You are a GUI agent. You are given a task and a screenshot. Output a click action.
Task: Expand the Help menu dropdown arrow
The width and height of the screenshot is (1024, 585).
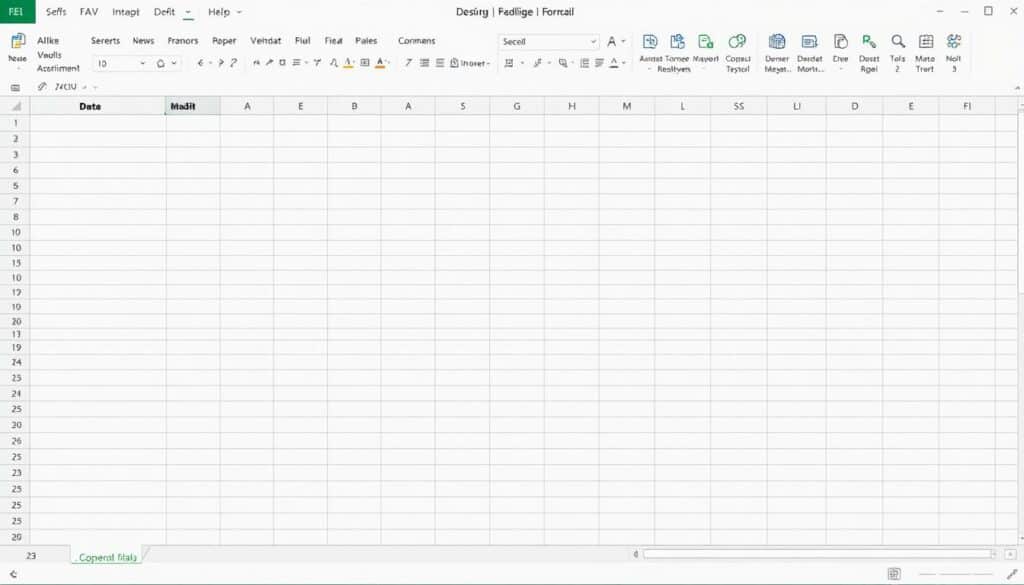(239, 12)
